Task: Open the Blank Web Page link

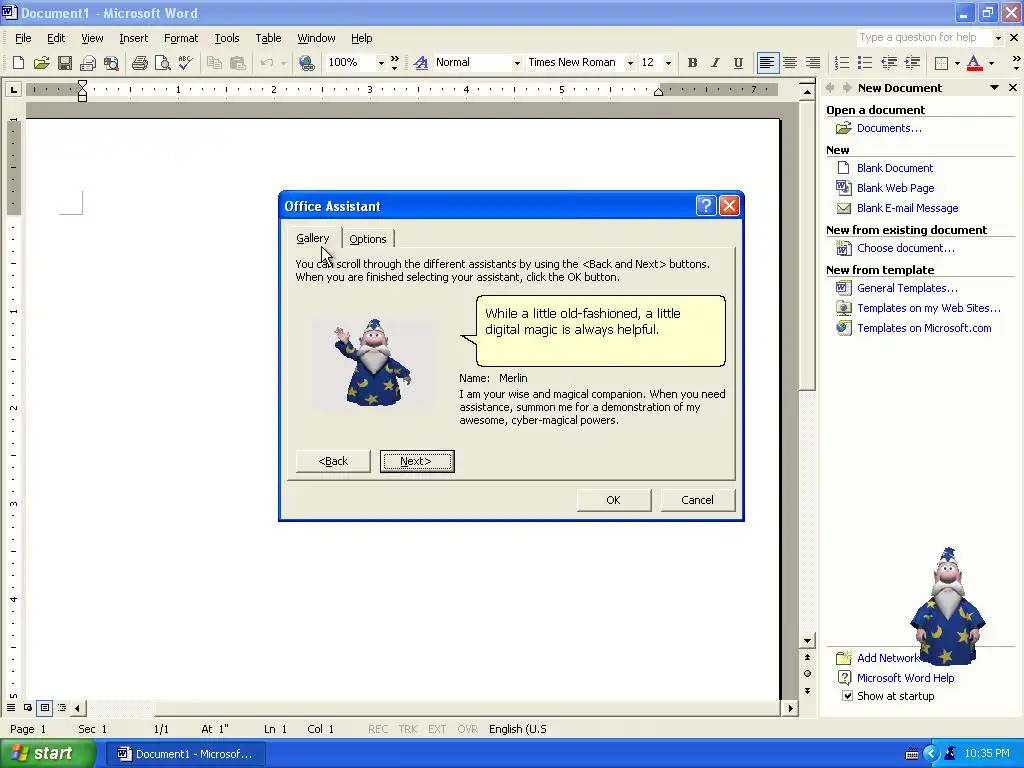Action: click(x=895, y=188)
